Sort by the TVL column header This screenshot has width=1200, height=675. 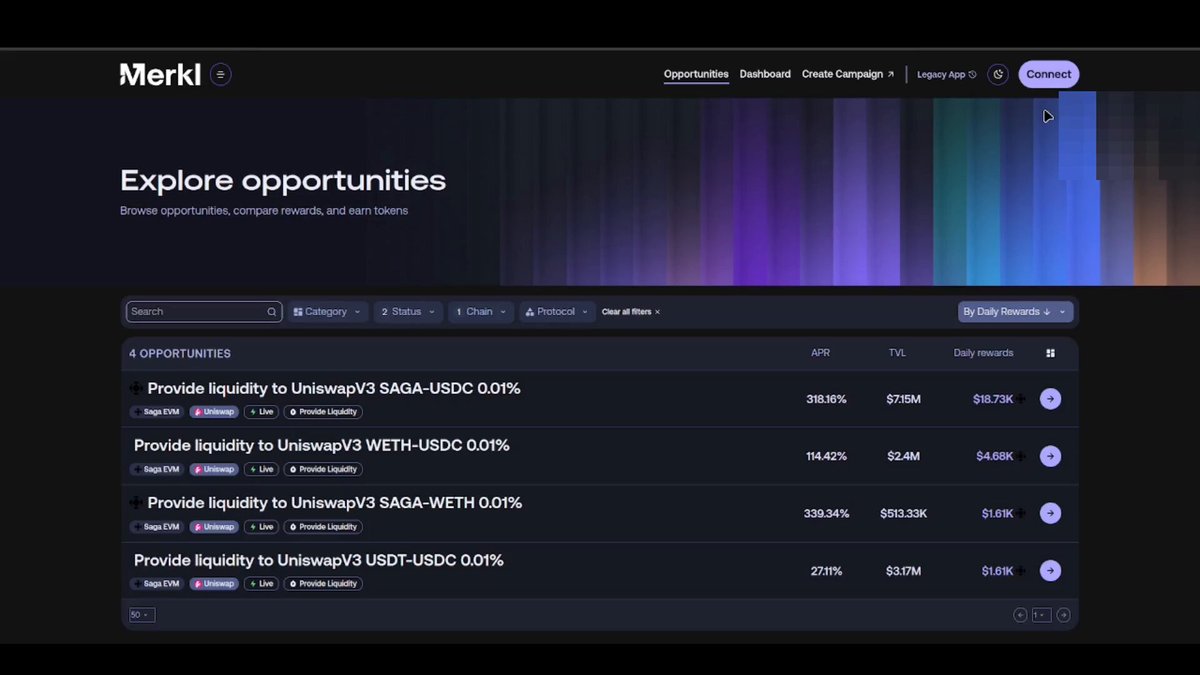[x=897, y=353]
